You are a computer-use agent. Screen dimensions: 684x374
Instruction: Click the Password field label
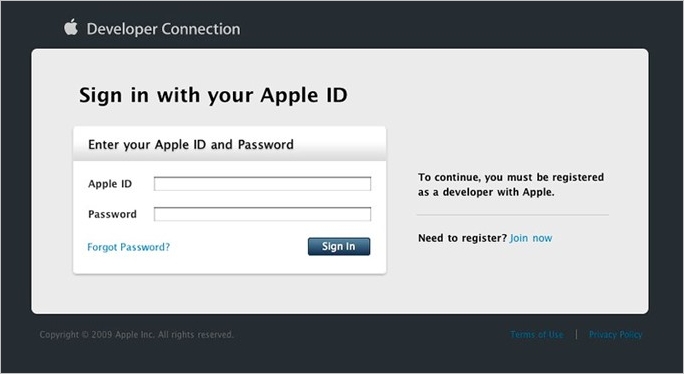(113, 214)
